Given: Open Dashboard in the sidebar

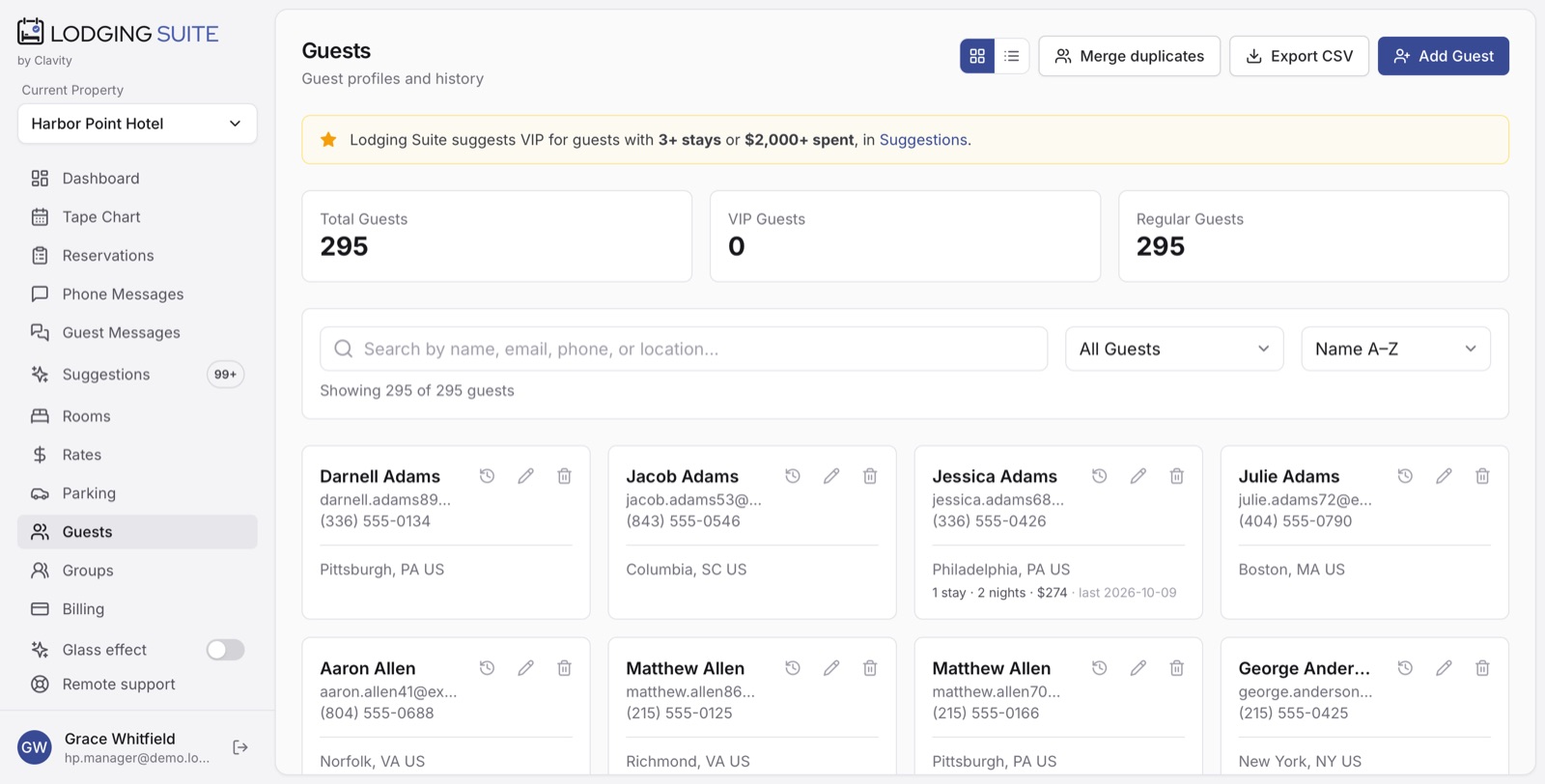Looking at the screenshot, I should coord(137,179).
